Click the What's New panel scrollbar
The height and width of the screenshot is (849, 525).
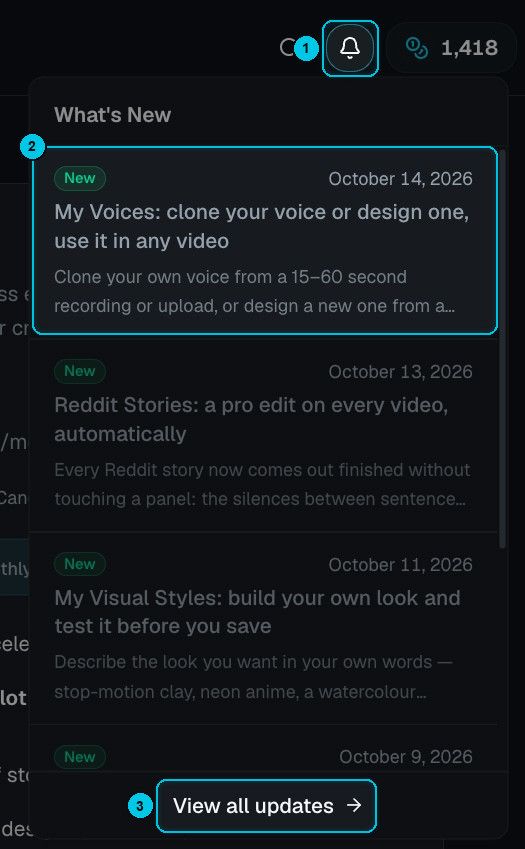502,349
